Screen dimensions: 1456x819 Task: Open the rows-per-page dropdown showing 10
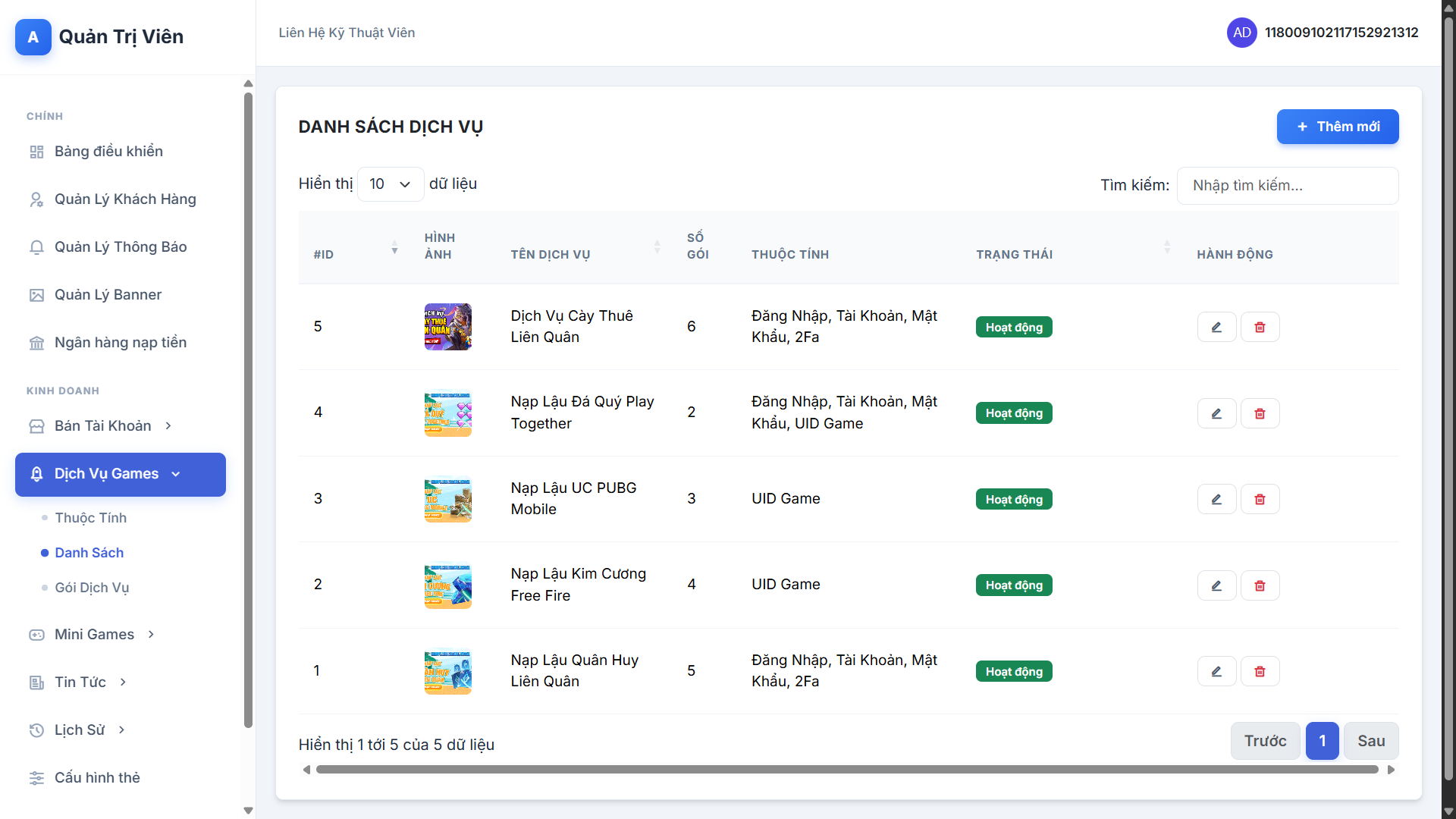pos(390,184)
